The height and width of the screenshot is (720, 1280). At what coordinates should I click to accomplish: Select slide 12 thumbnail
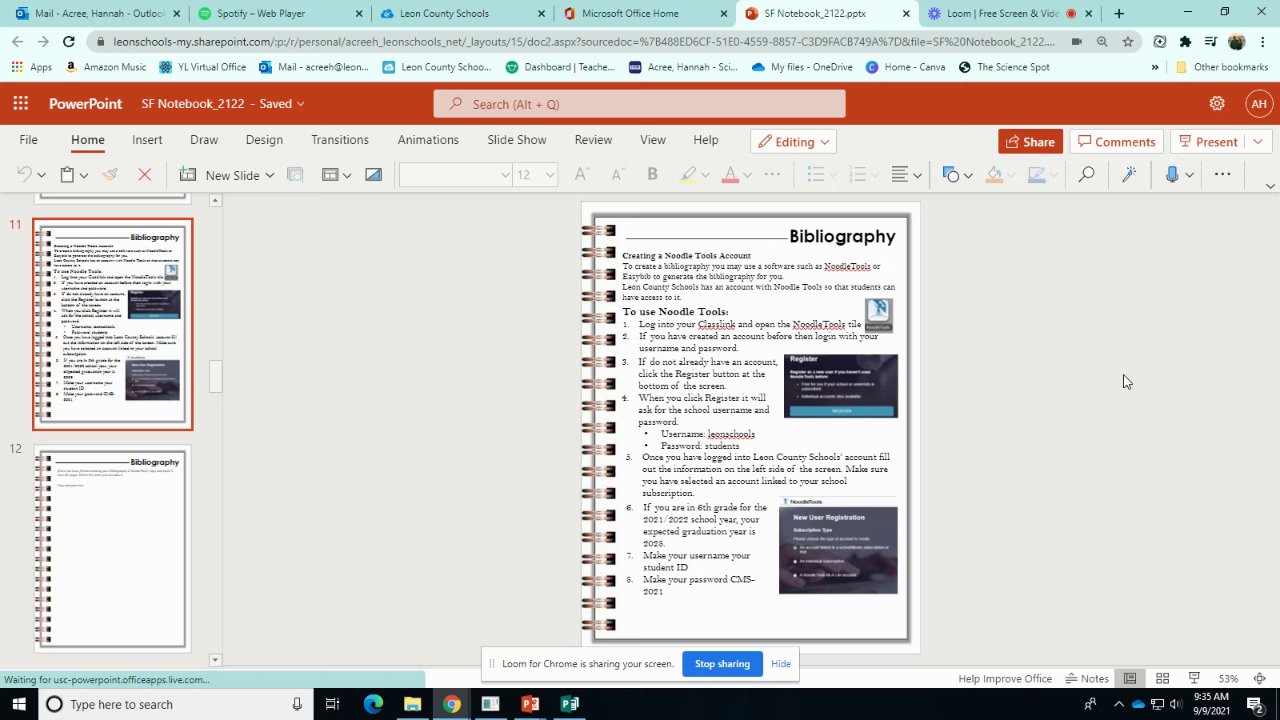[111, 549]
